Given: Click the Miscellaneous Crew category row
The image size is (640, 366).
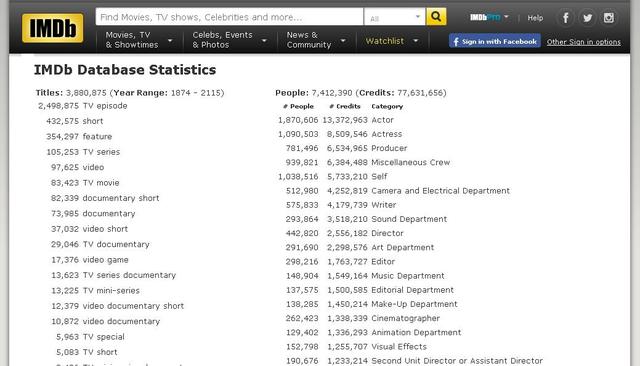Looking at the screenshot, I should [x=368, y=162].
